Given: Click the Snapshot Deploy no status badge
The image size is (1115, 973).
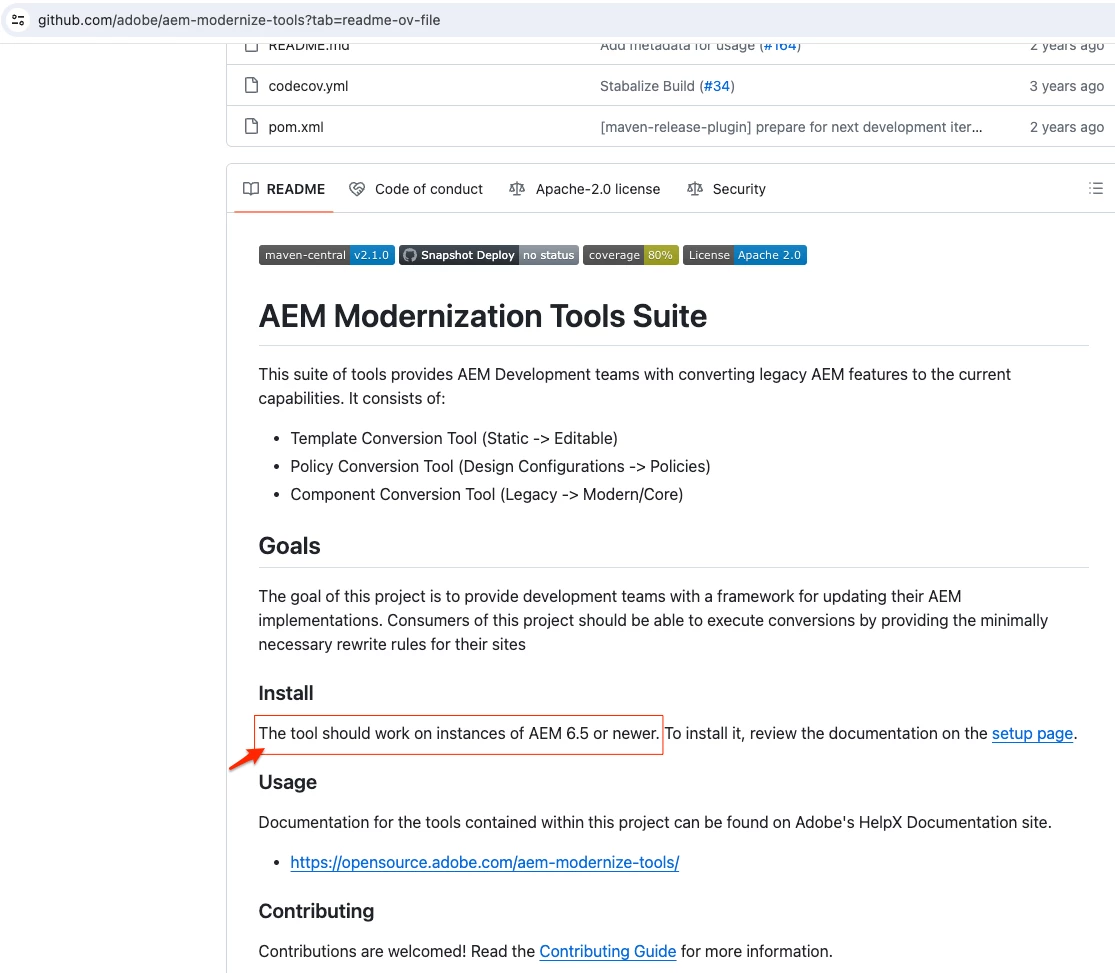Looking at the screenshot, I should (489, 255).
